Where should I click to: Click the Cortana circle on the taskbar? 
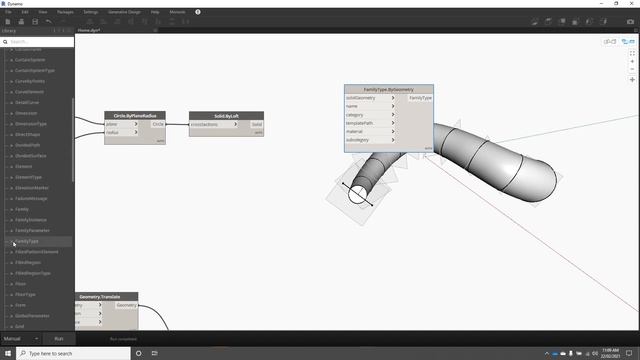[139, 353]
